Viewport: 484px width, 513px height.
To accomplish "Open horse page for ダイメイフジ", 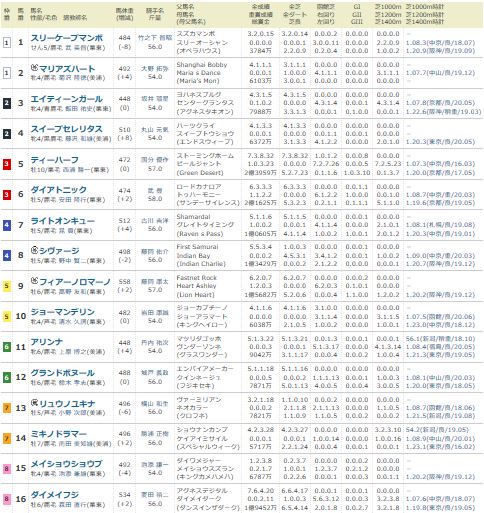I will 55,495.
